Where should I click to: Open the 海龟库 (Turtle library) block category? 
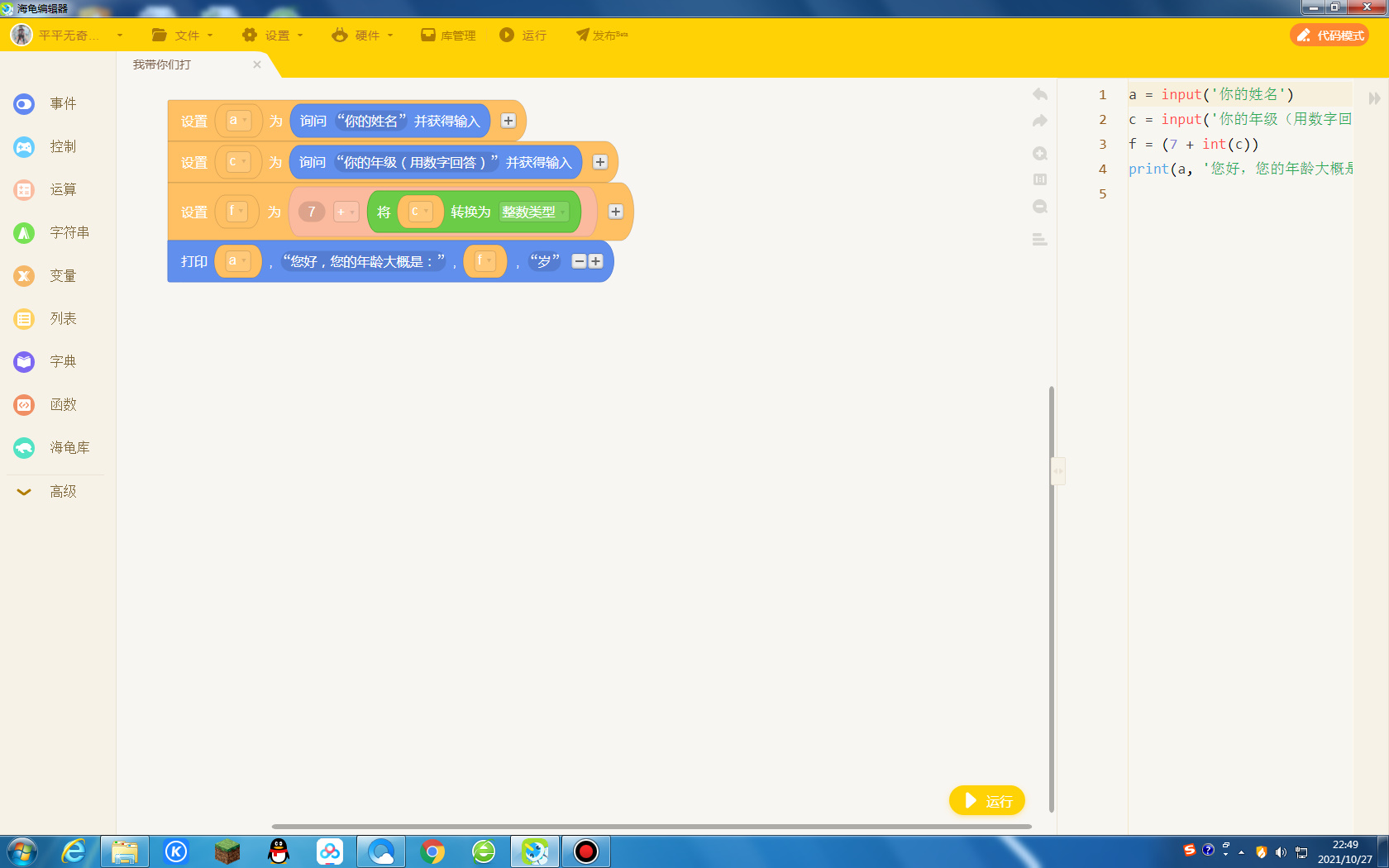tap(51, 448)
